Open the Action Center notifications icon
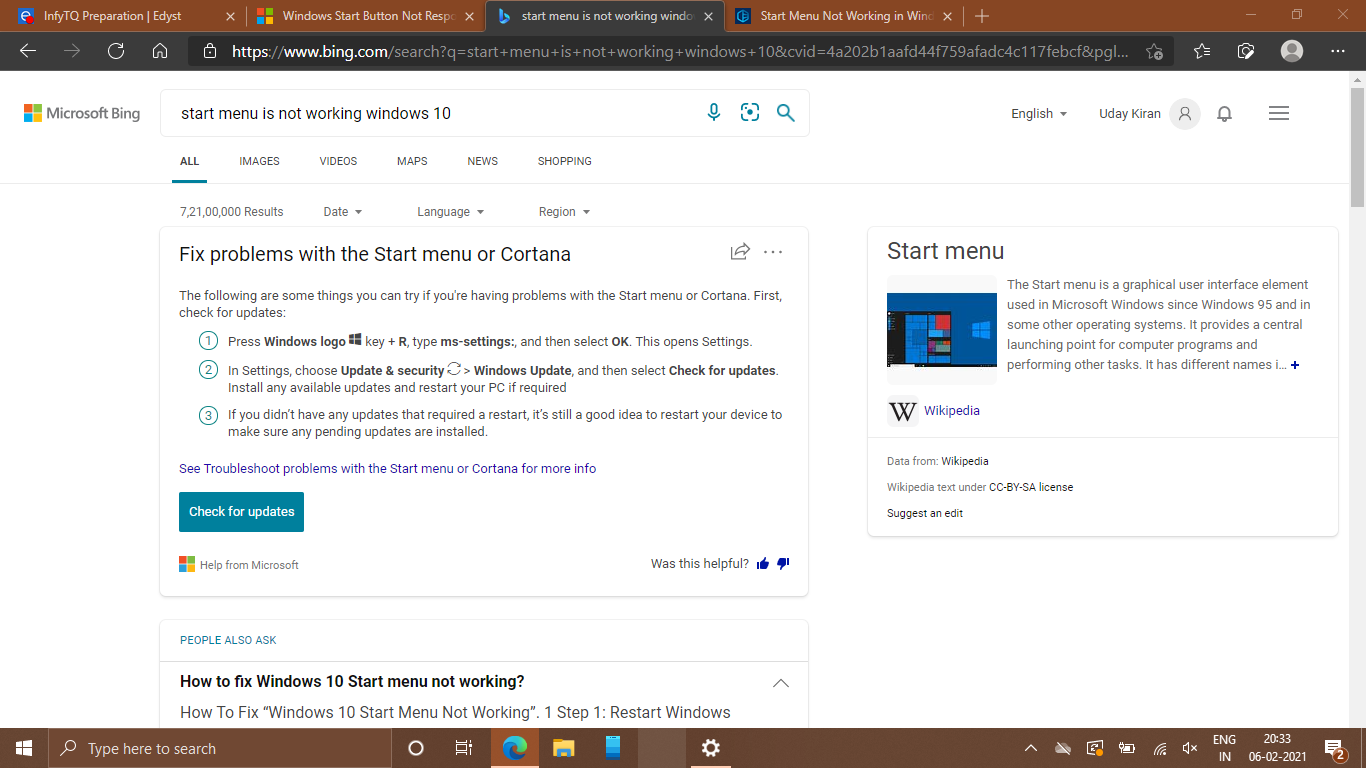 tap(1334, 748)
